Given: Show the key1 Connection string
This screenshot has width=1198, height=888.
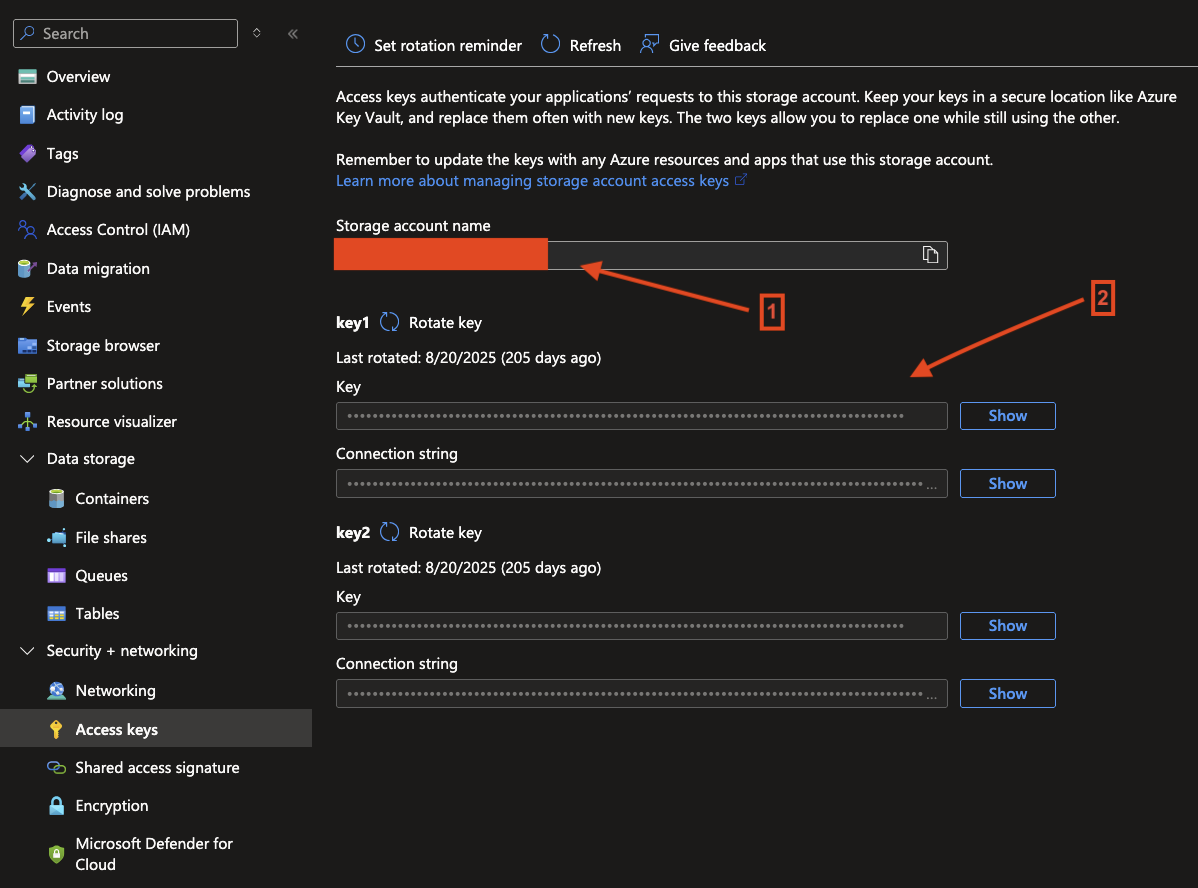Looking at the screenshot, I should point(1007,484).
